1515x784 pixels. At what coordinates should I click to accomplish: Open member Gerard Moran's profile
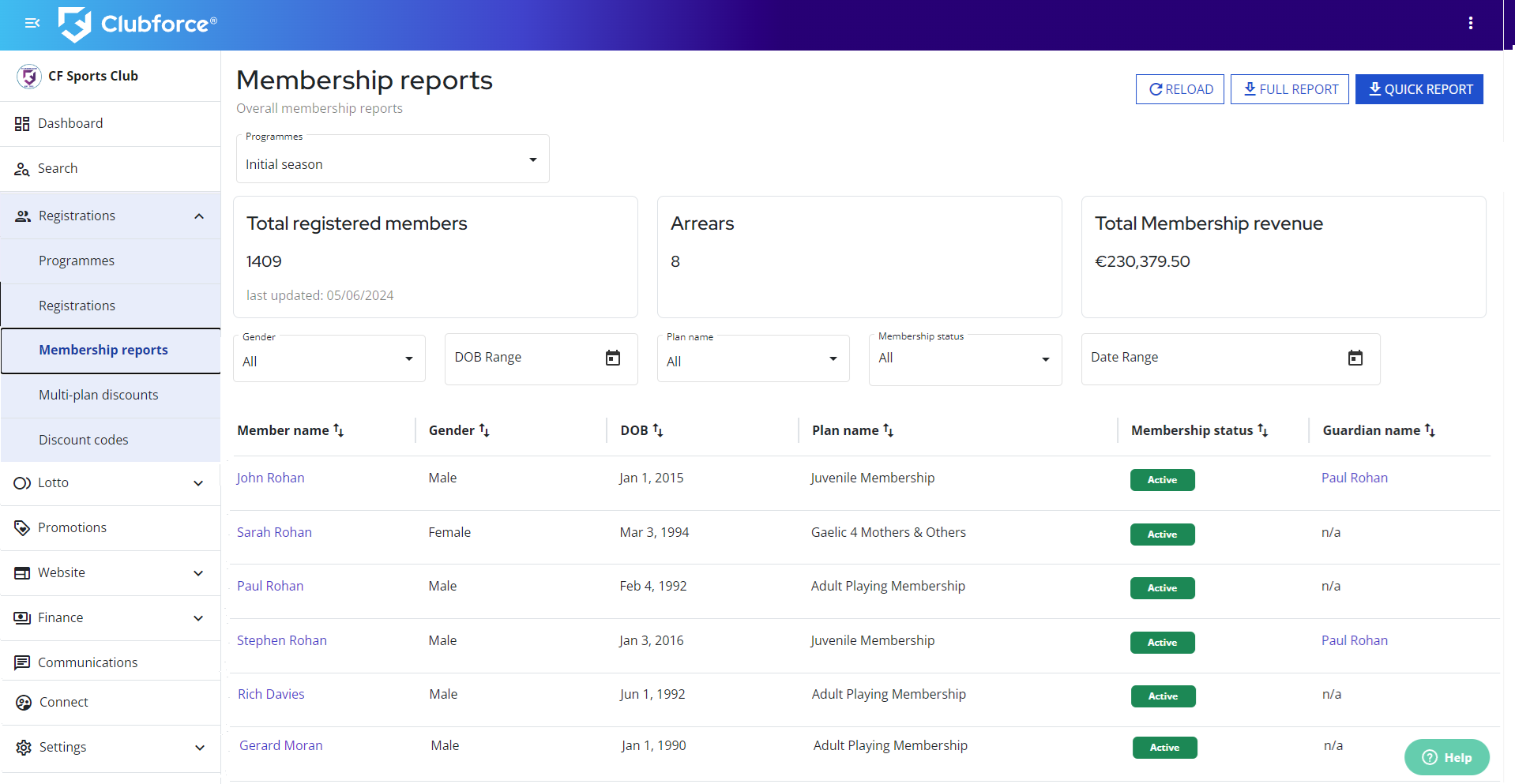coord(281,745)
